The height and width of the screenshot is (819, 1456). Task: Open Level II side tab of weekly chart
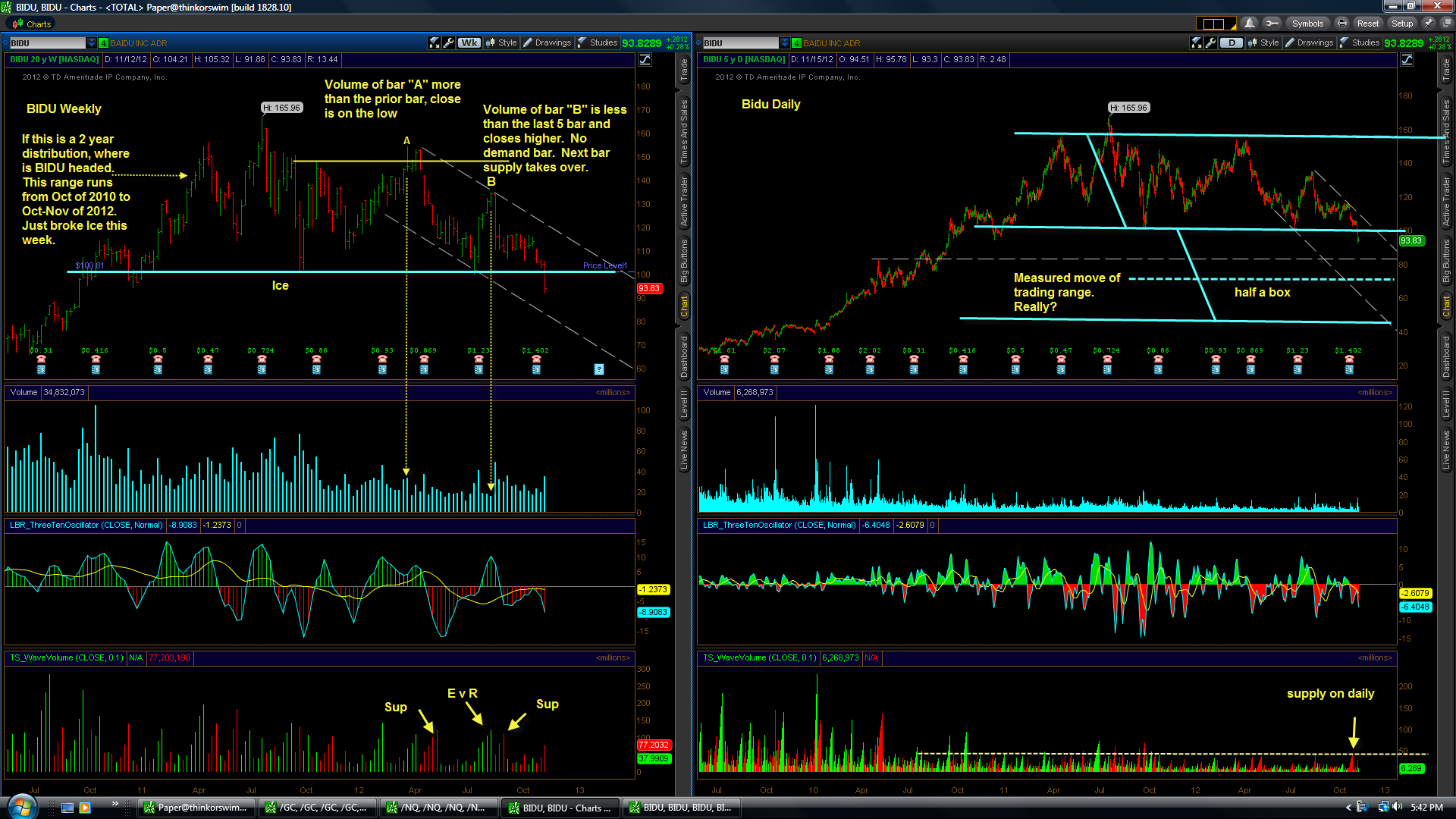coord(684,403)
